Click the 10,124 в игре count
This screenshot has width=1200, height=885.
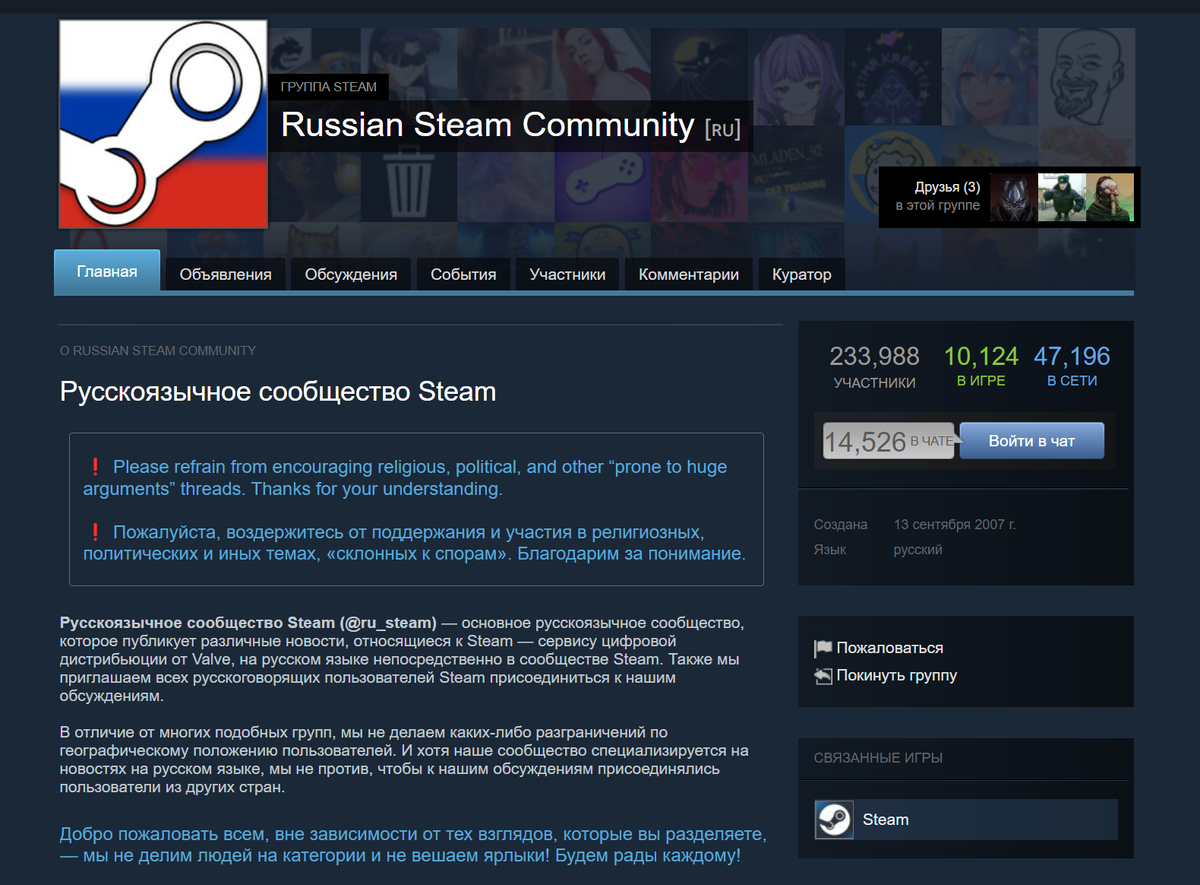981,367
